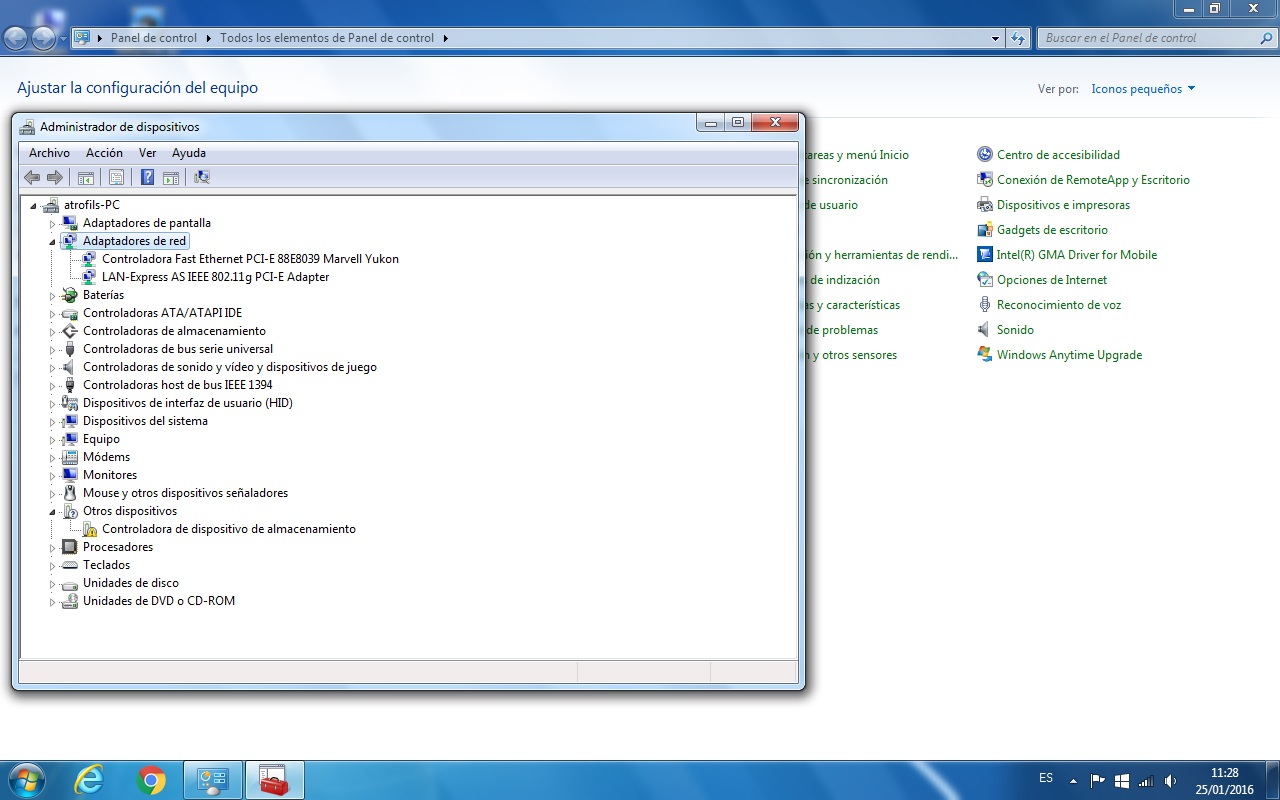Viewport: 1280px width, 800px height.
Task: Collapse the Adaptadores de red node
Action: (53, 242)
